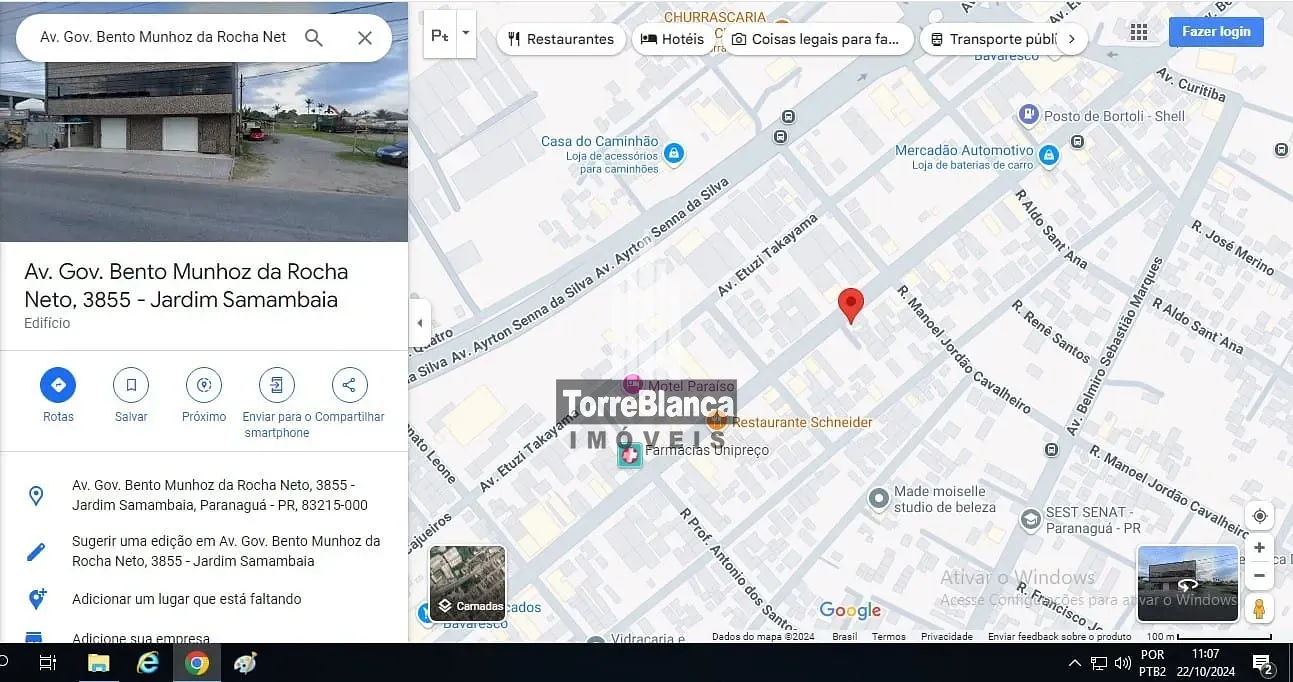Select Mercadão Automotivo map marker
This screenshot has height=682, width=1293.
[x=1048, y=155]
